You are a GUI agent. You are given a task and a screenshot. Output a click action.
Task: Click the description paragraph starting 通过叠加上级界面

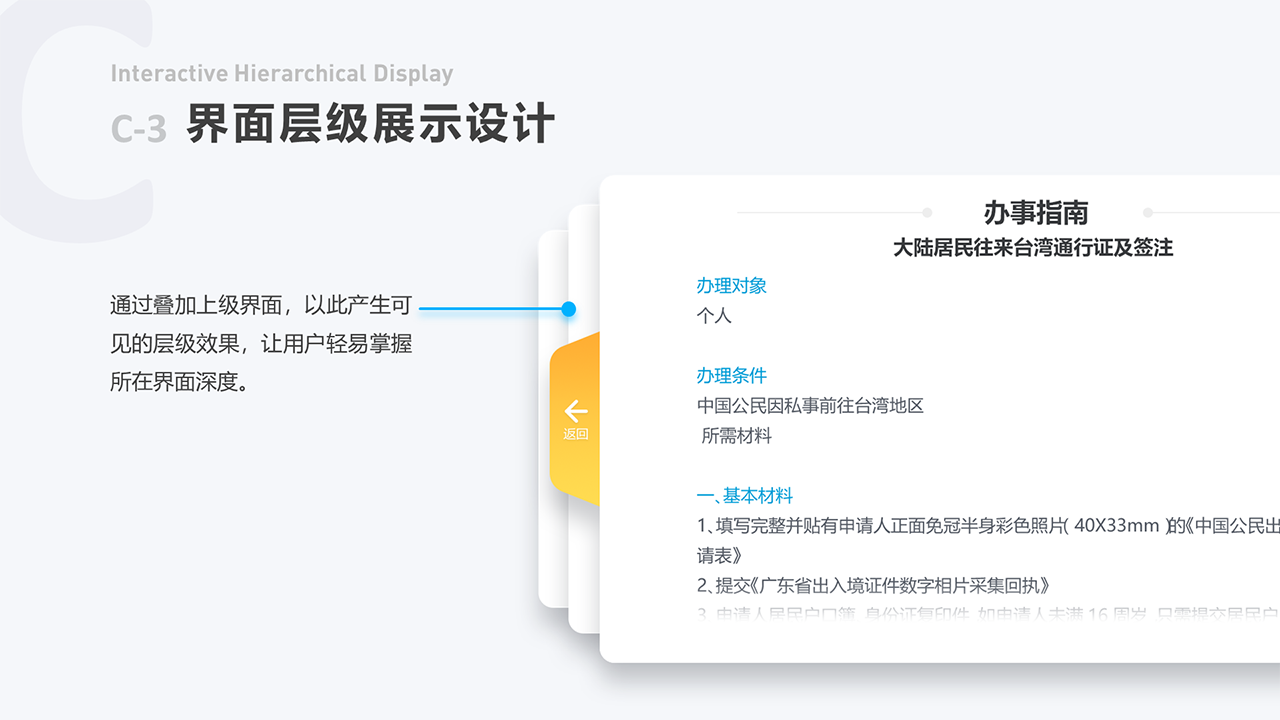point(261,343)
